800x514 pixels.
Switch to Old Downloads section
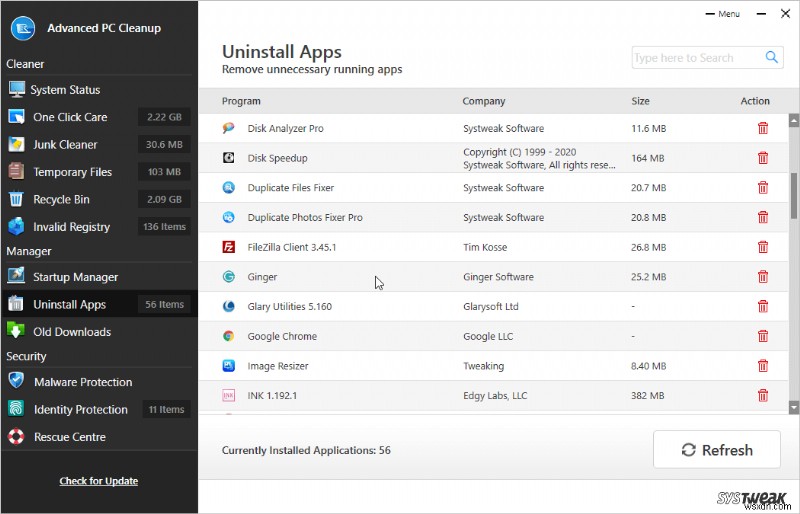[72, 332]
